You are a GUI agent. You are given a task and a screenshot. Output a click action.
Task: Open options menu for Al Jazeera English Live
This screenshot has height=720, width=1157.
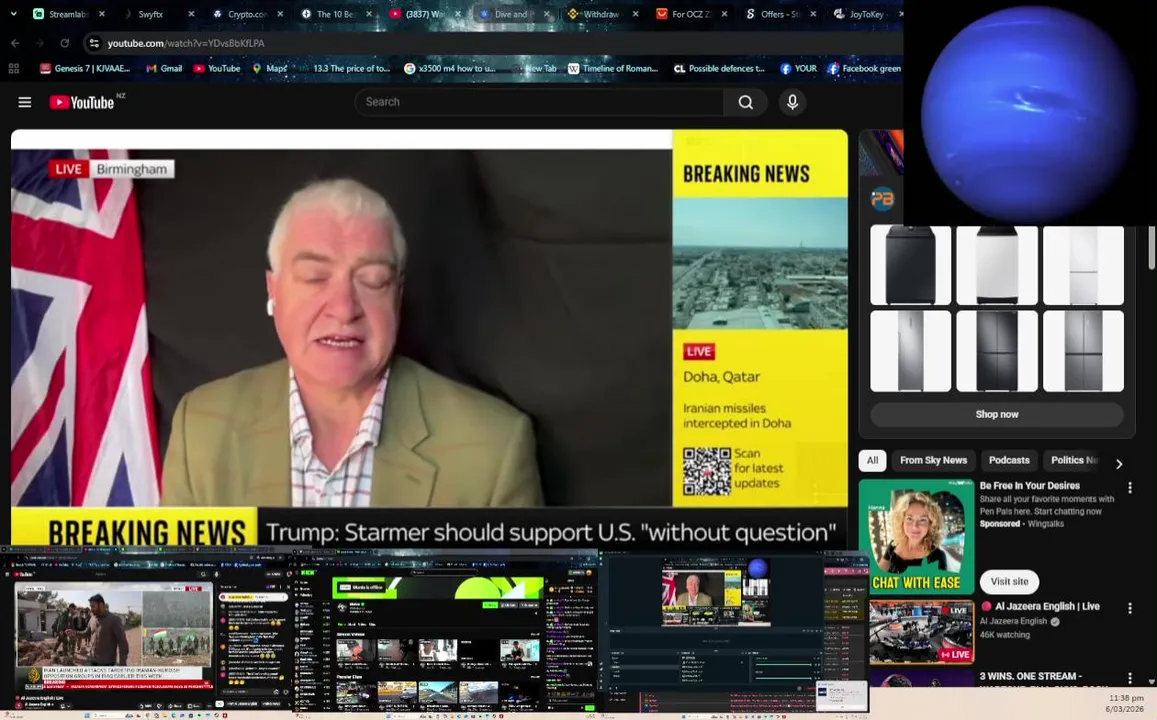(1130, 609)
